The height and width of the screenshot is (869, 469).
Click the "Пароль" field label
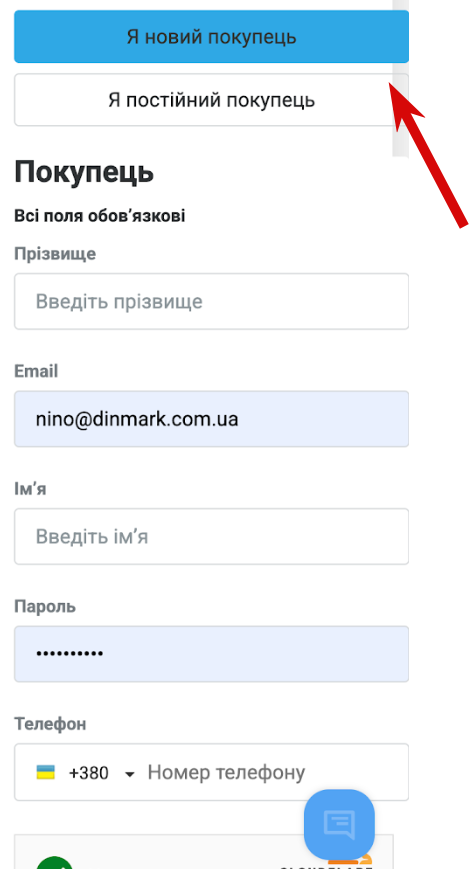[45, 606]
